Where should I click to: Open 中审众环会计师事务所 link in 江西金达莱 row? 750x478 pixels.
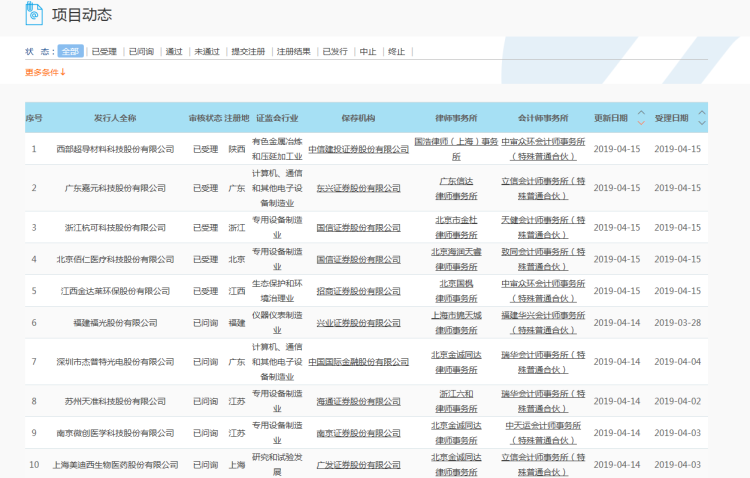(x=543, y=291)
